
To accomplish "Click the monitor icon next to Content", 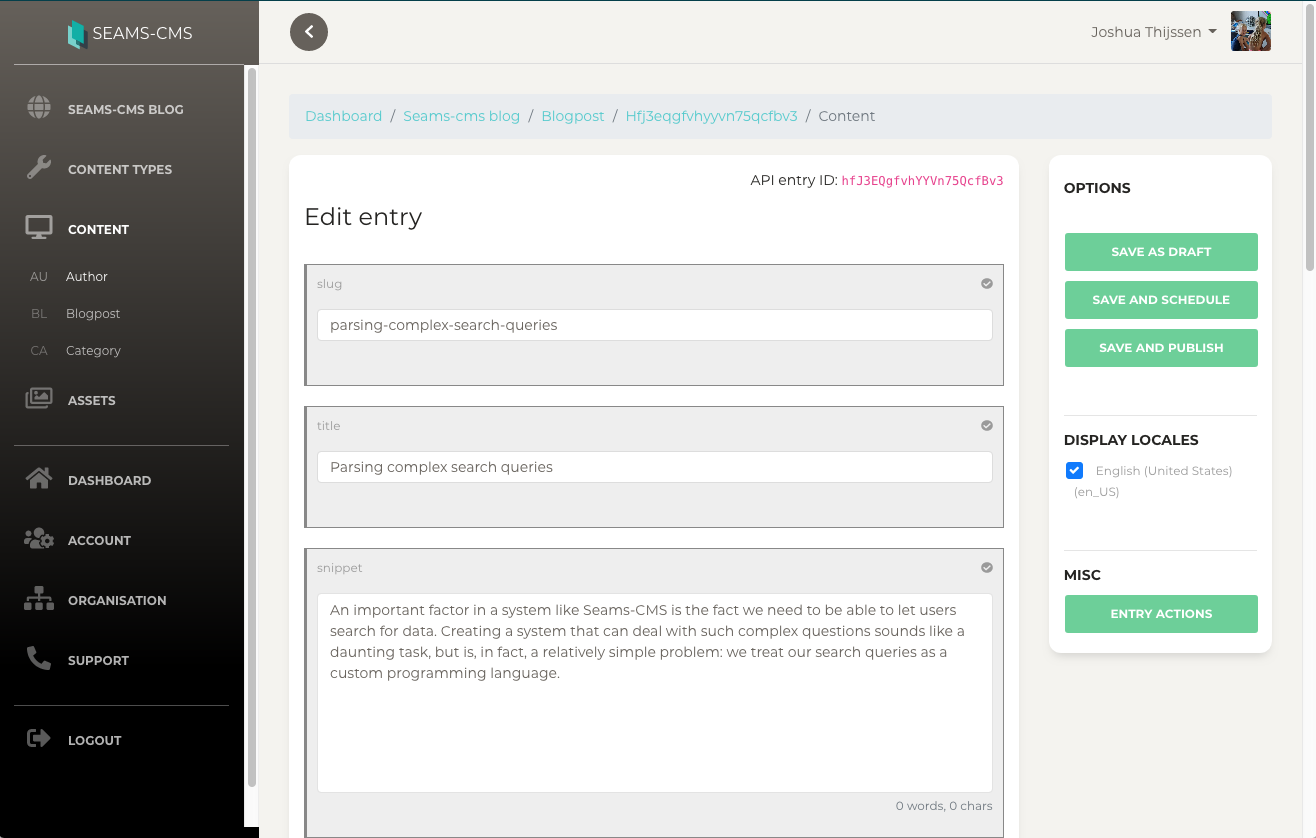I will click(39, 228).
